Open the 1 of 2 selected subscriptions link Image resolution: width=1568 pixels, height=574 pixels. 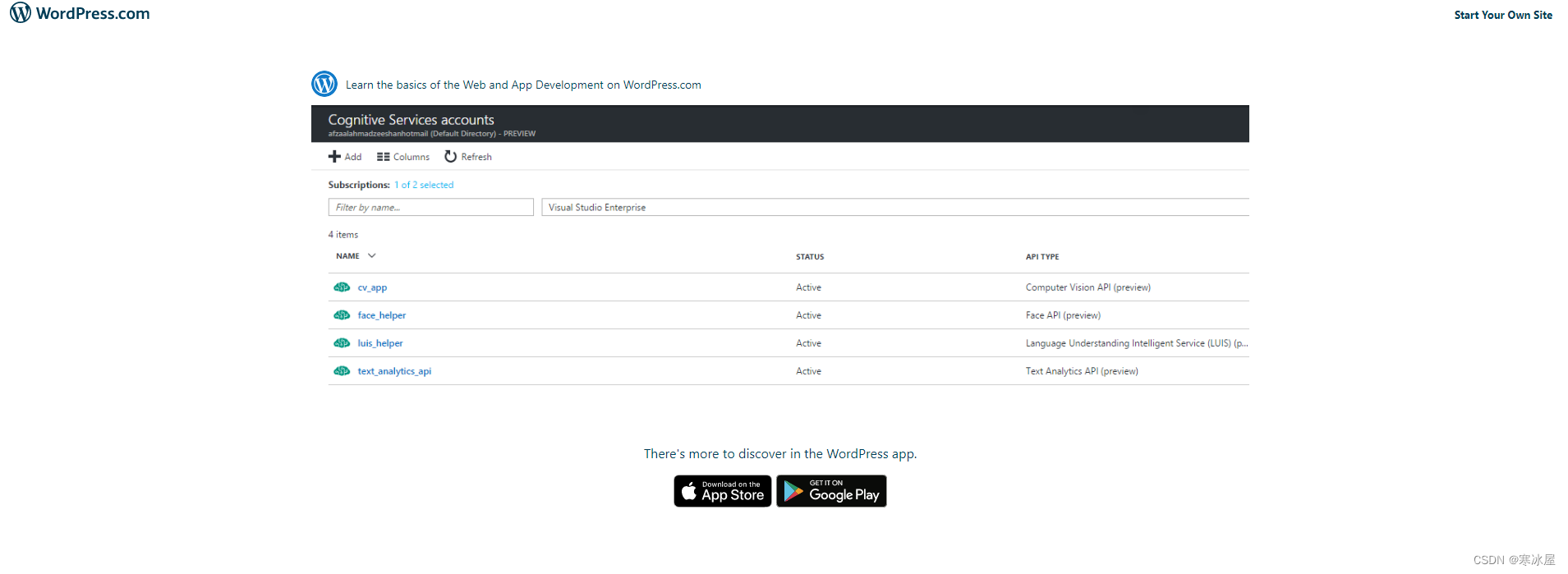tap(424, 185)
